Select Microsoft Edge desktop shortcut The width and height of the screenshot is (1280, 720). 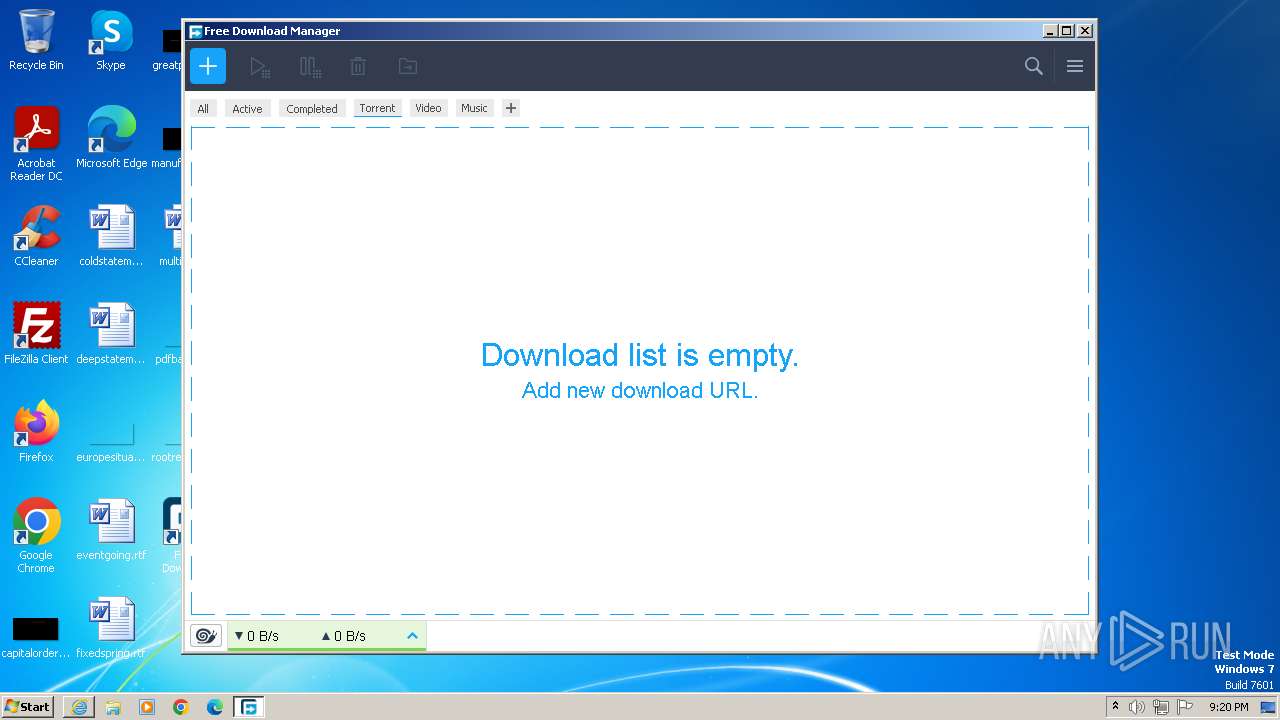point(111,138)
